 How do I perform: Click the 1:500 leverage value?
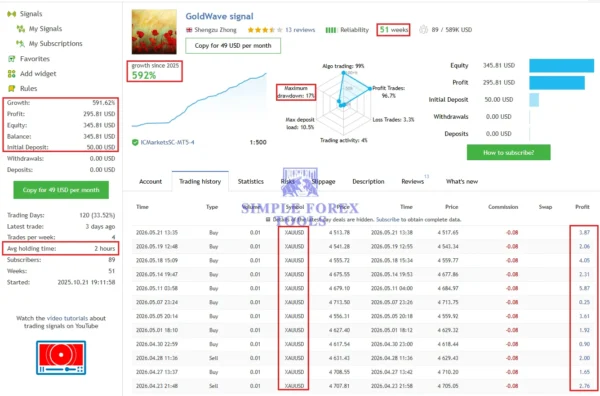[258, 142]
